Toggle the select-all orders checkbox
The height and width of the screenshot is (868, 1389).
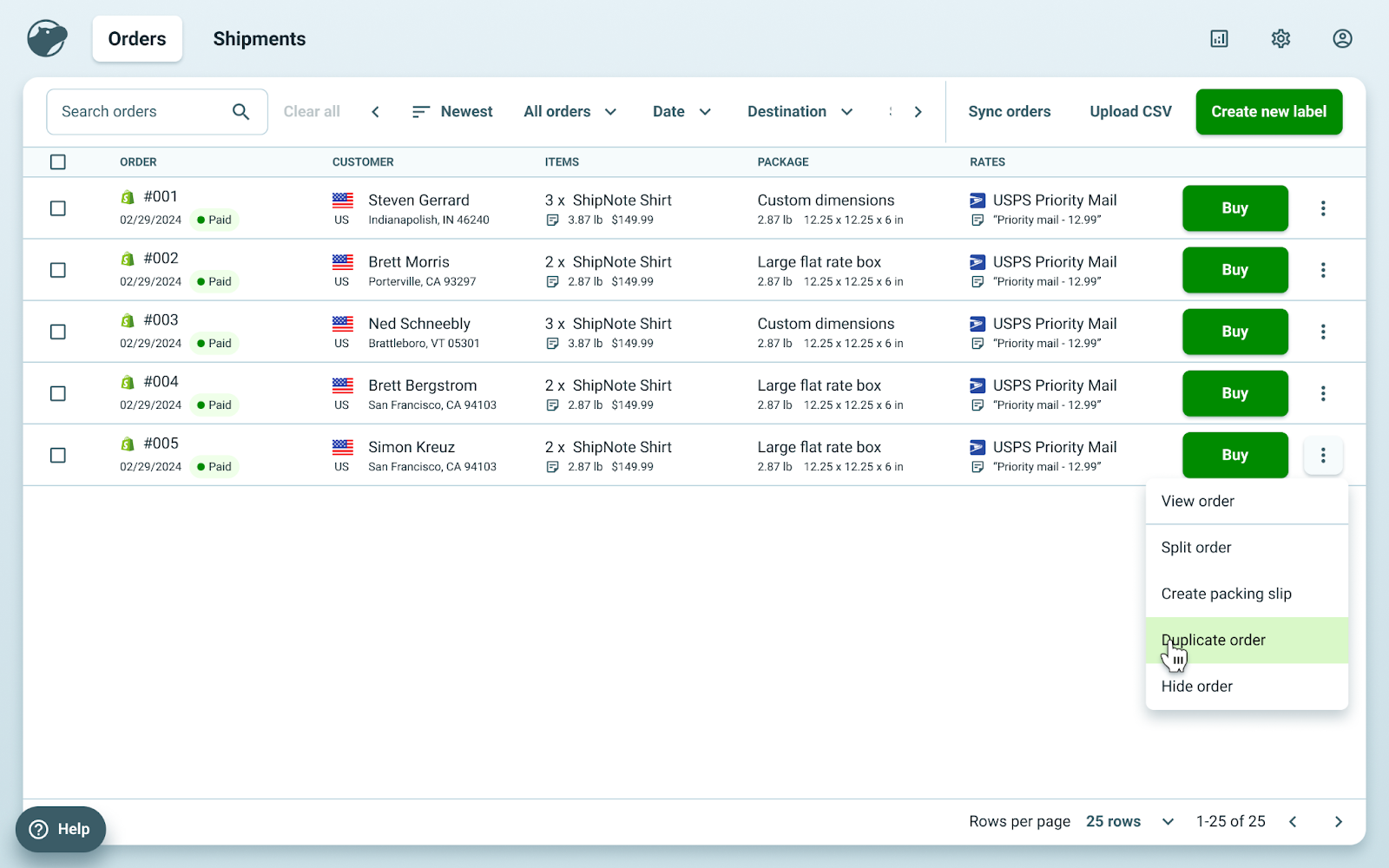[58, 162]
